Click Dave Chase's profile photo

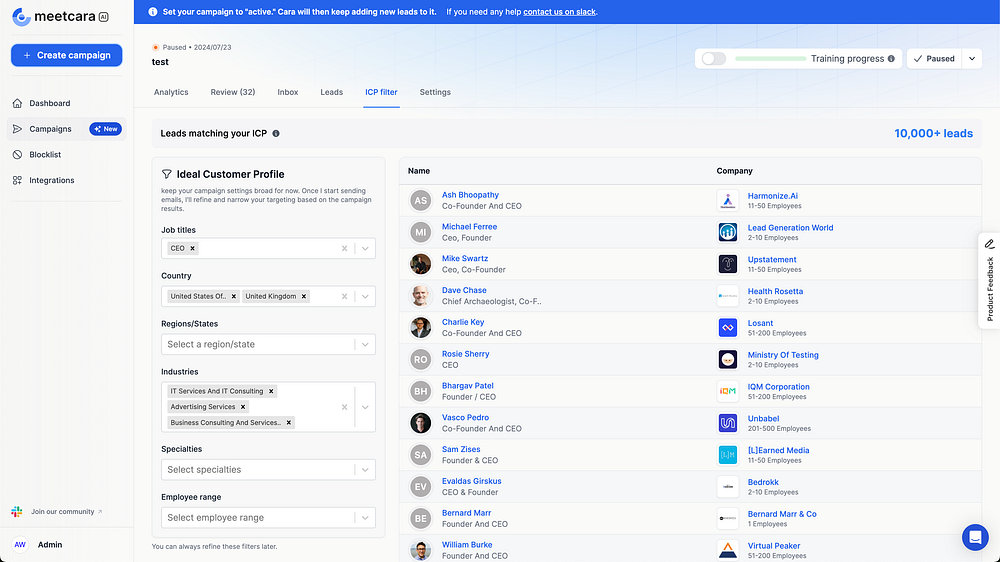420,296
